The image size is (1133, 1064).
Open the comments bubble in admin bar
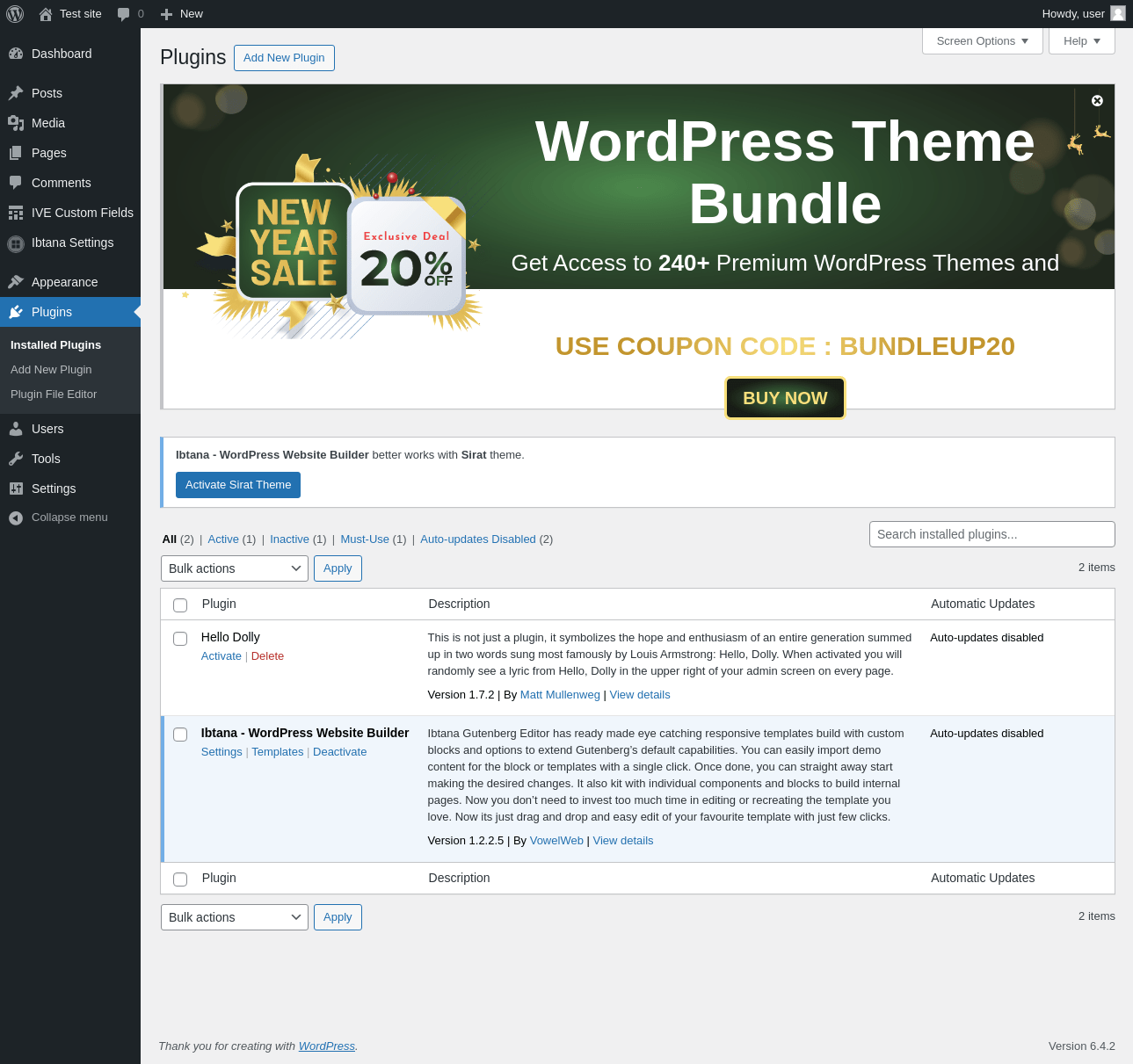click(x=124, y=14)
